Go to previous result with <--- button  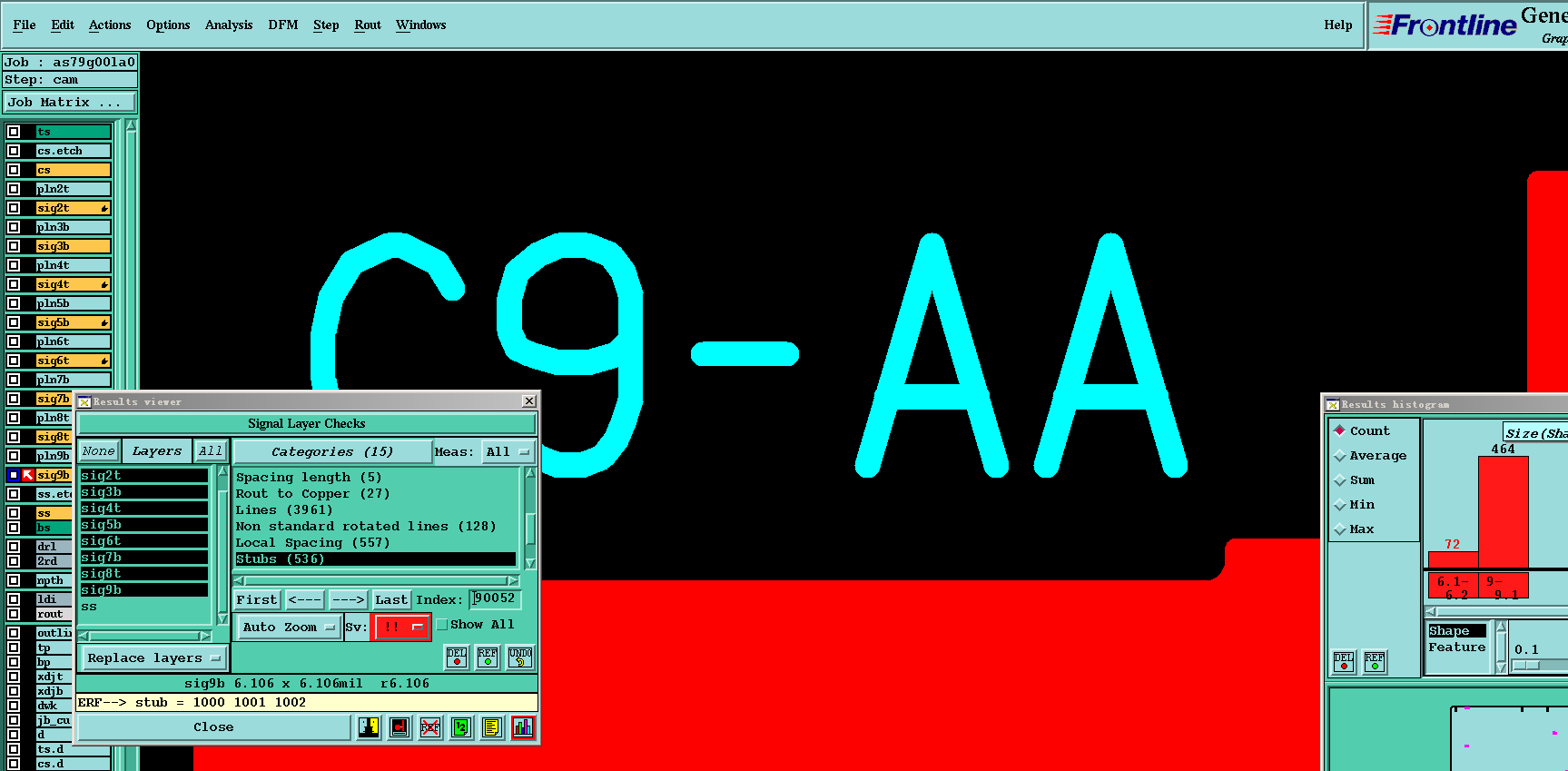click(x=304, y=599)
